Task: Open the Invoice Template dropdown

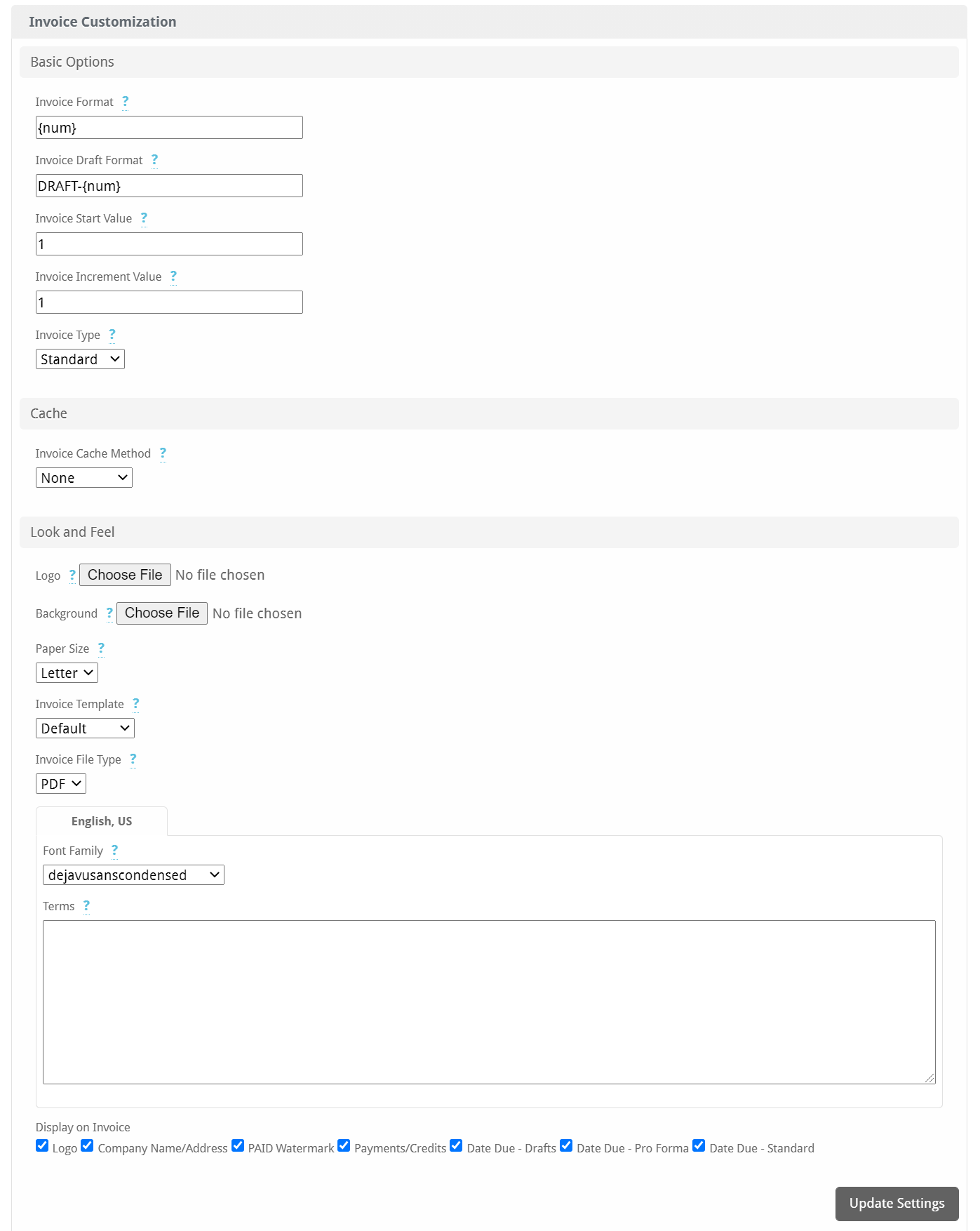Action: point(85,728)
